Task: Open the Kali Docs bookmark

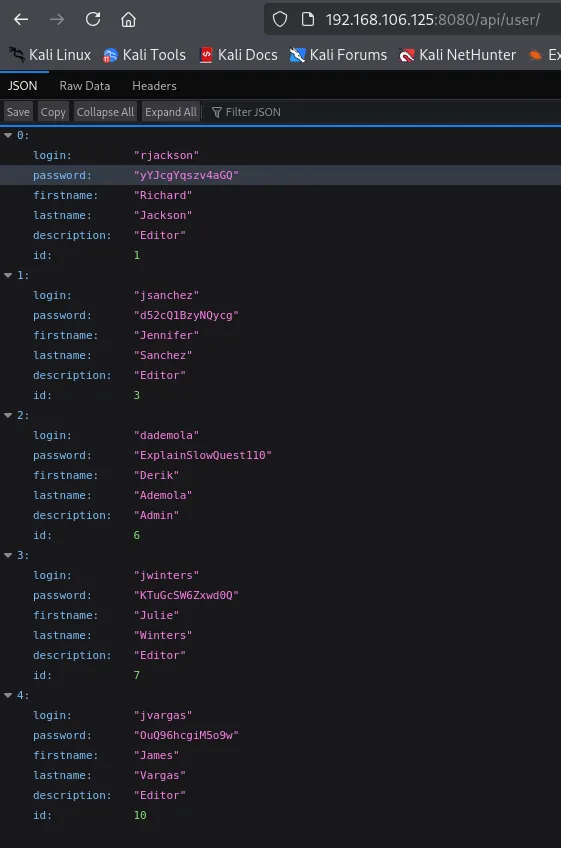Action: [239, 55]
